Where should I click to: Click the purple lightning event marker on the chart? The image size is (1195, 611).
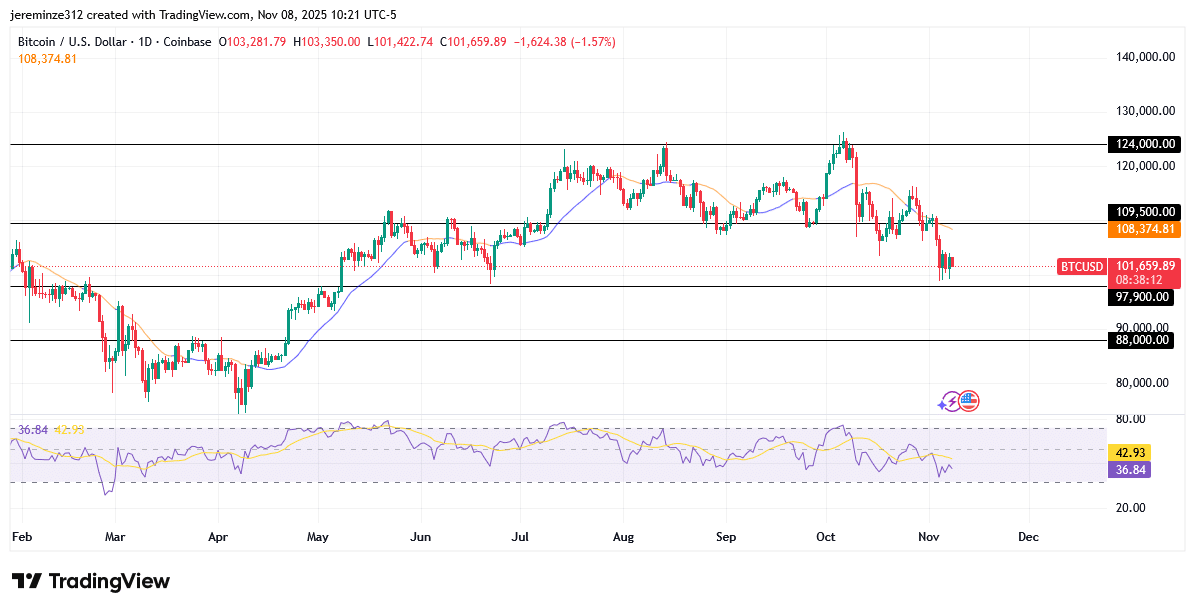click(952, 400)
